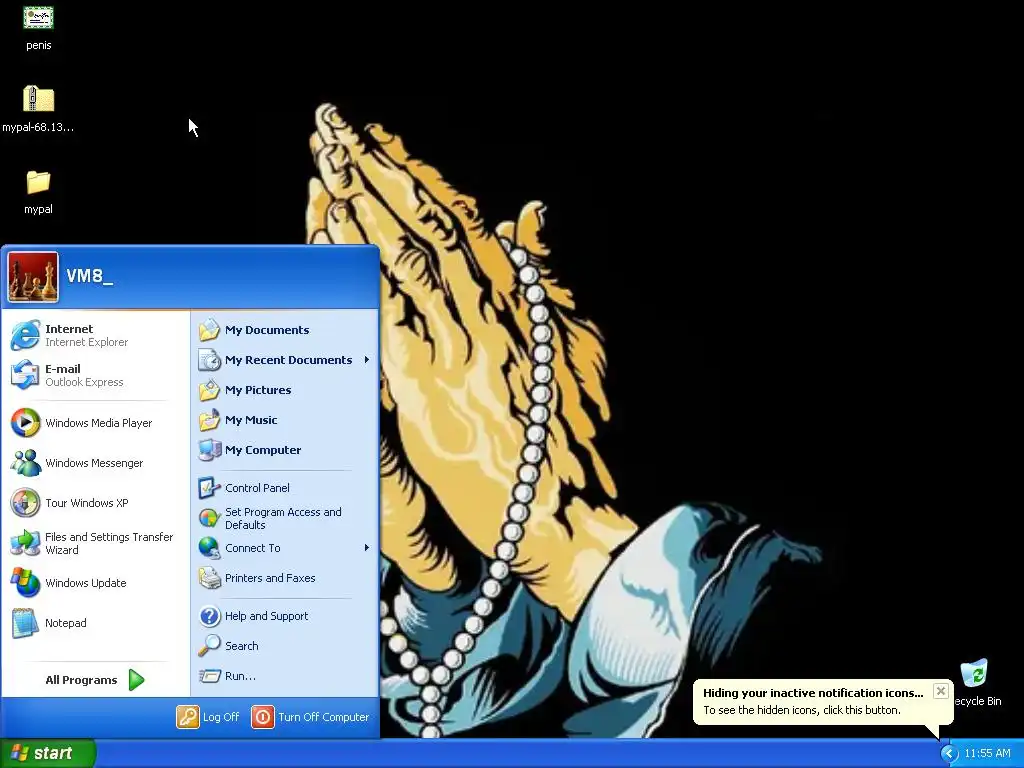Select the mypal-68.13 zip file on desktop
Screen dimensions: 1024x768
38,99
